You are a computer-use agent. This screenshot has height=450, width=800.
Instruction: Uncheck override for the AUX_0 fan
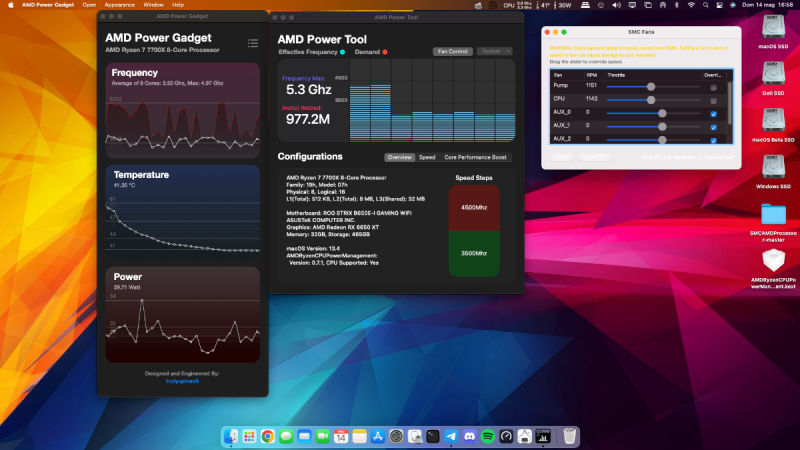713,114
